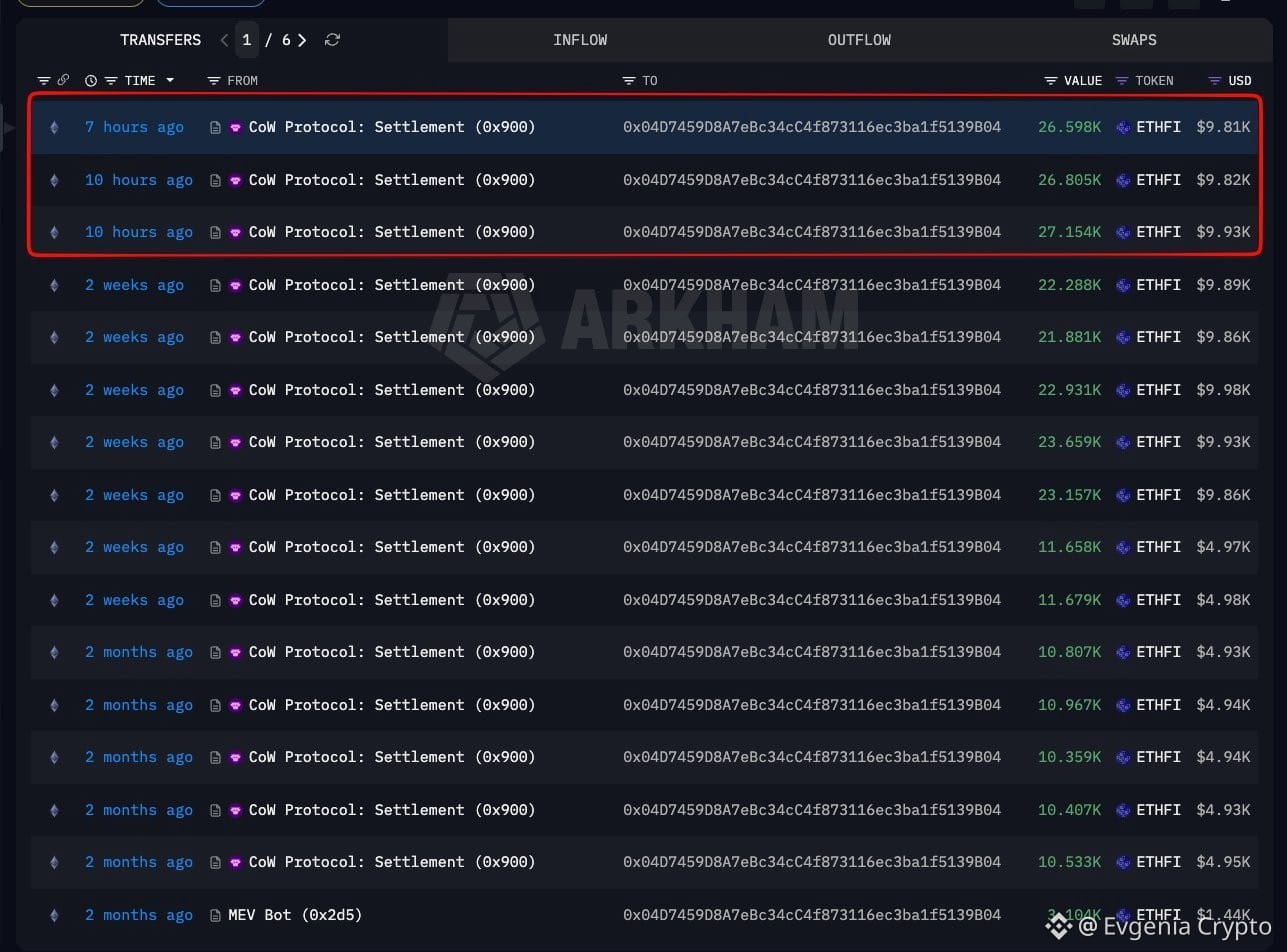Click the 23.157K value cell
This screenshot has height=952, width=1287.
(x=1069, y=495)
